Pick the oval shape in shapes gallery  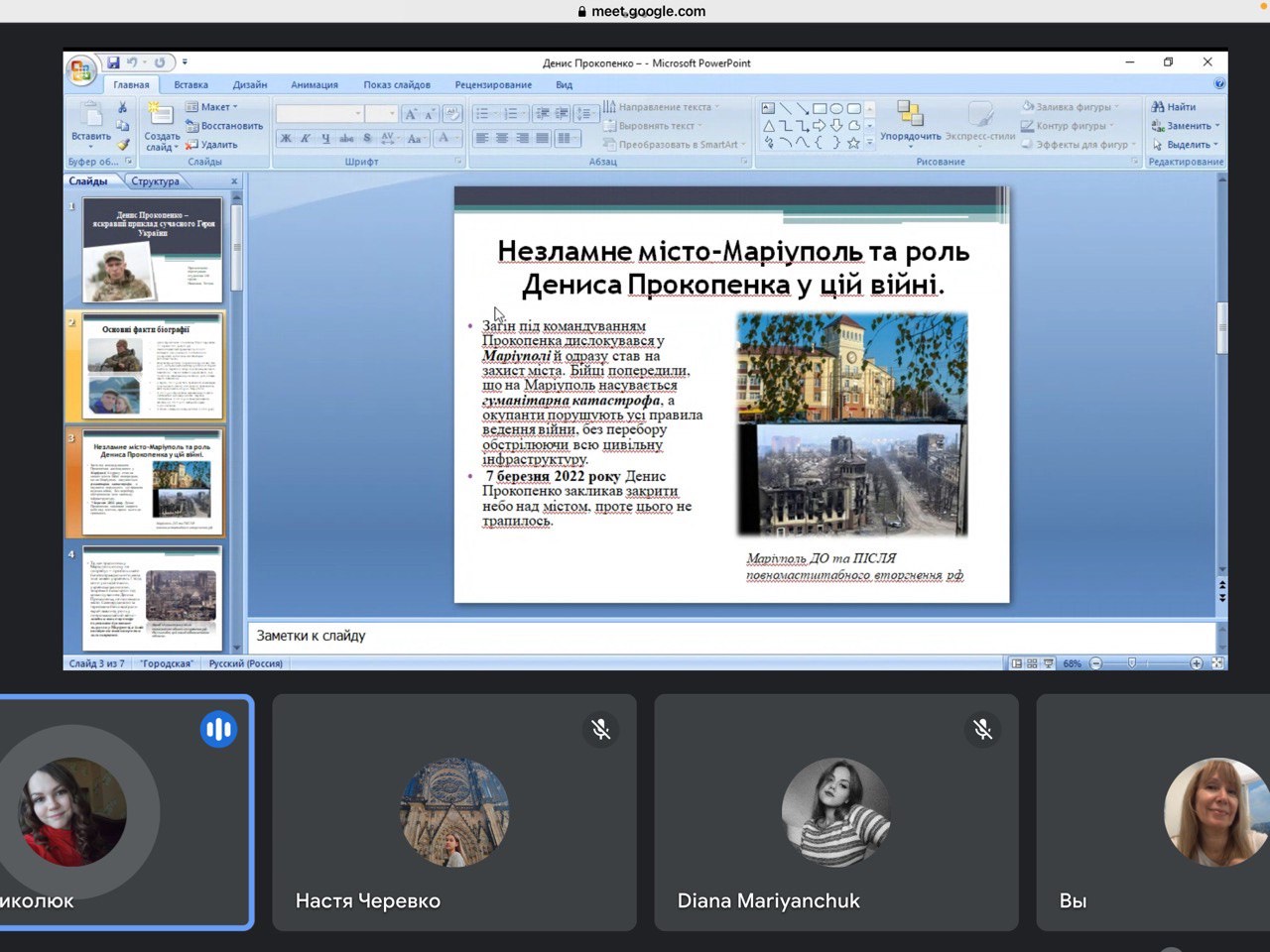click(836, 108)
